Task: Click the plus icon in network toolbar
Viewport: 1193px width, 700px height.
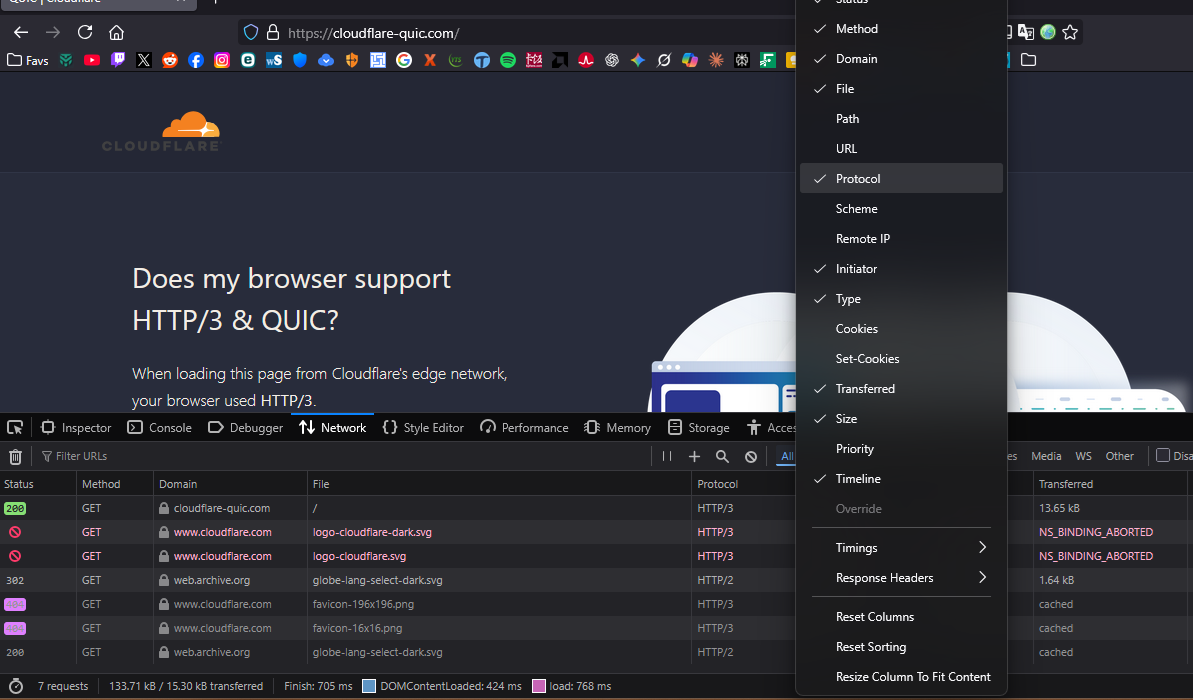Action: tap(694, 457)
